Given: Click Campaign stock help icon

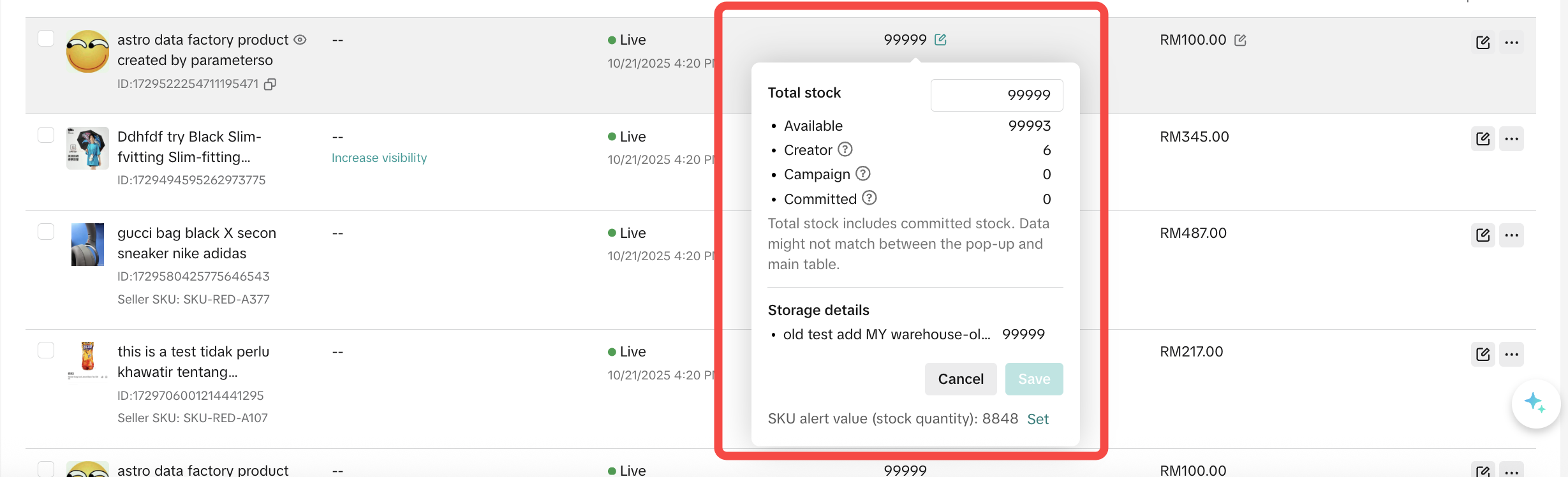Looking at the screenshot, I should (x=862, y=173).
